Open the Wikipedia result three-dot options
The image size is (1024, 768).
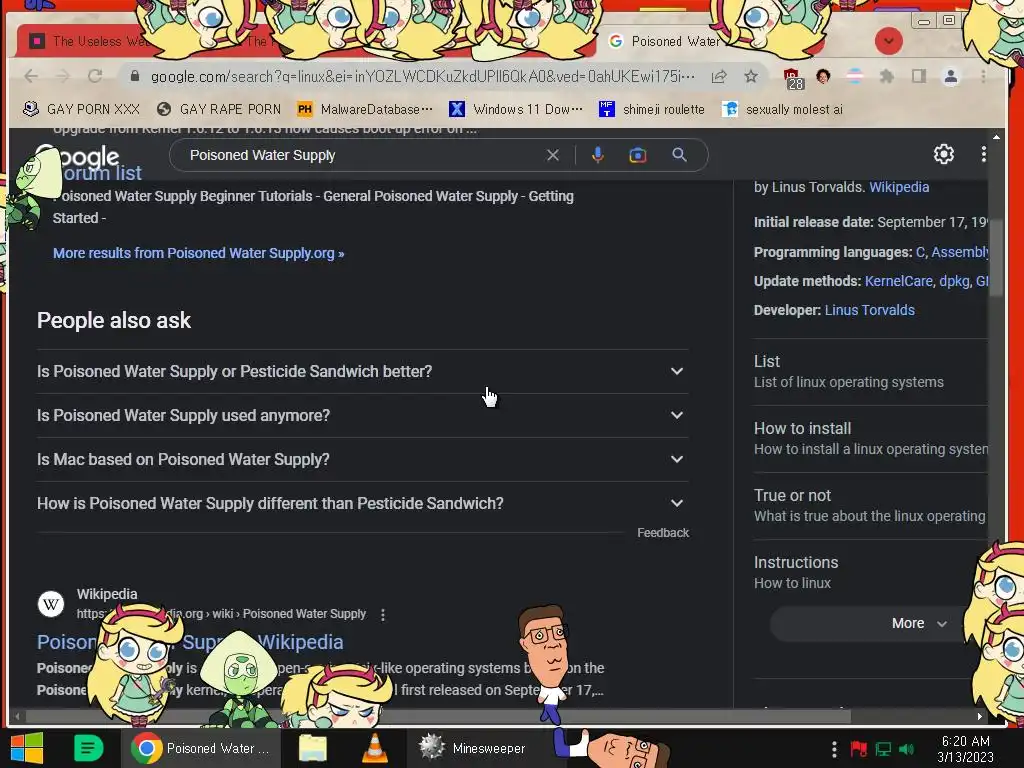point(383,615)
